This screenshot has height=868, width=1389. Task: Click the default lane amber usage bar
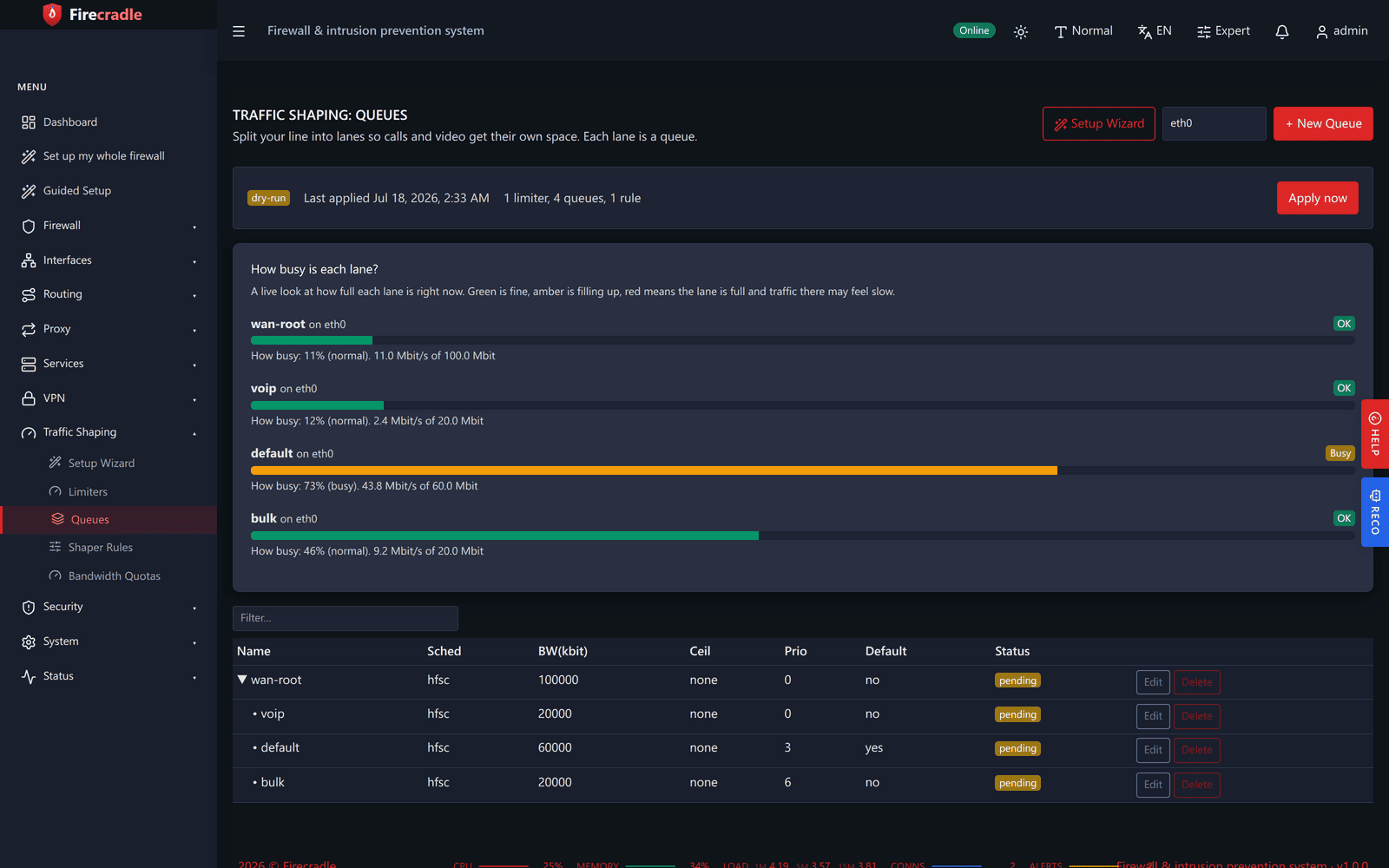click(x=654, y=470)
